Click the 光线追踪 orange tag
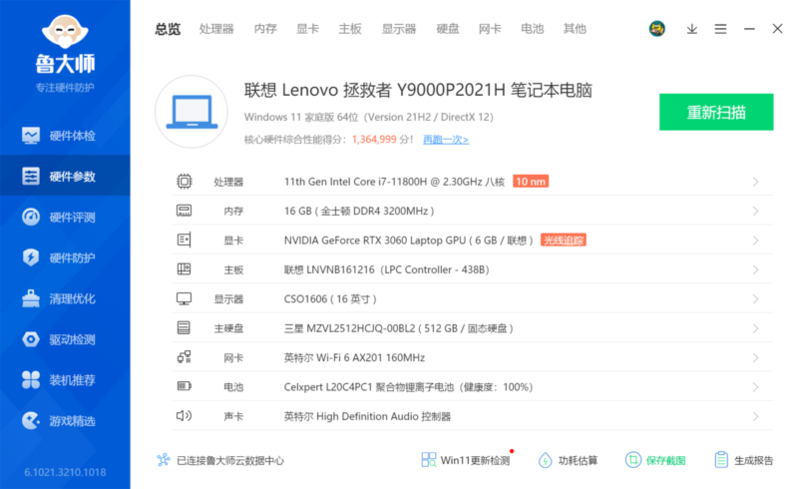This screenshot has width=798, height=489. [563, 240]
